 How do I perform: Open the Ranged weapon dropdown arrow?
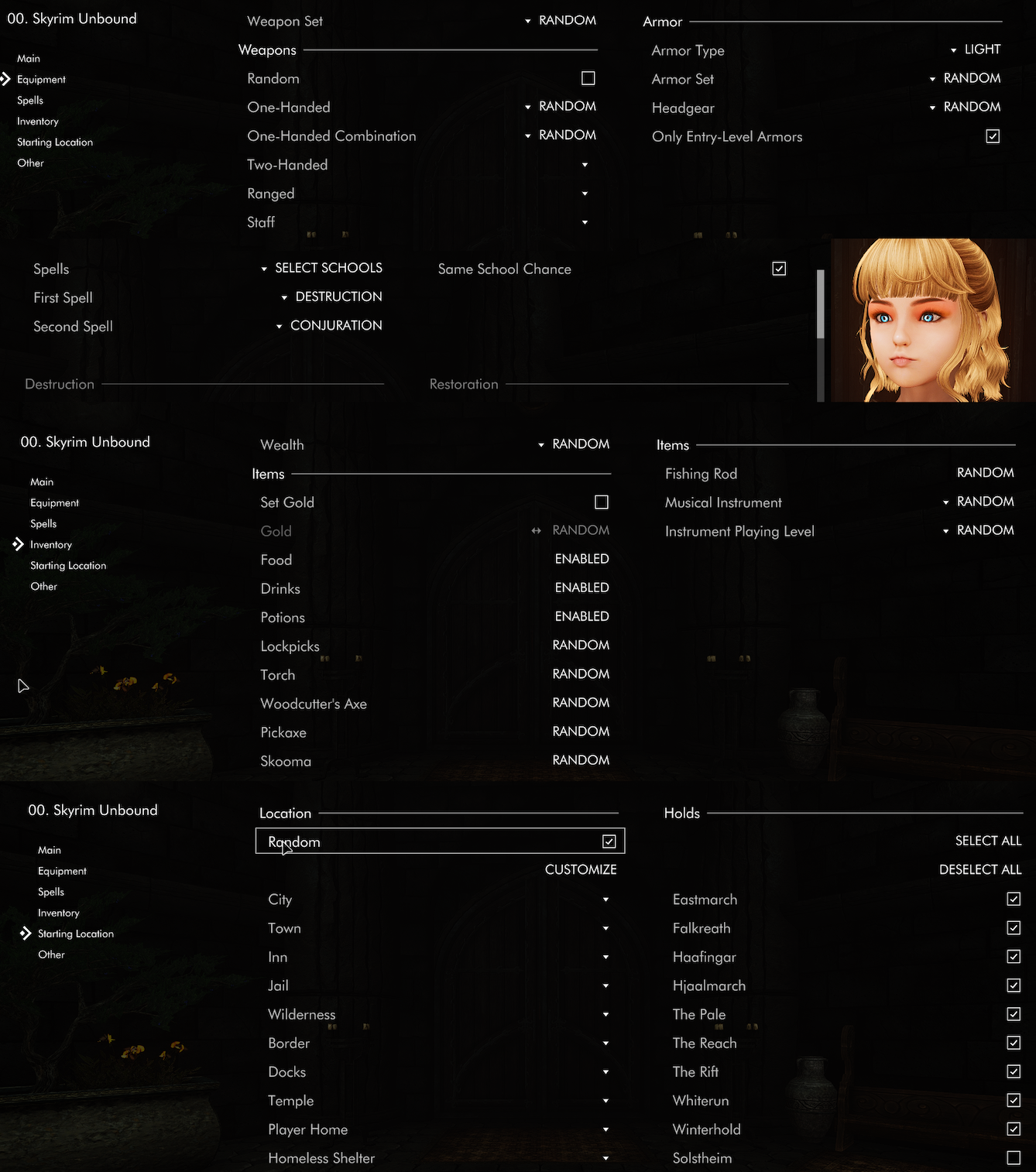(585, 194)
